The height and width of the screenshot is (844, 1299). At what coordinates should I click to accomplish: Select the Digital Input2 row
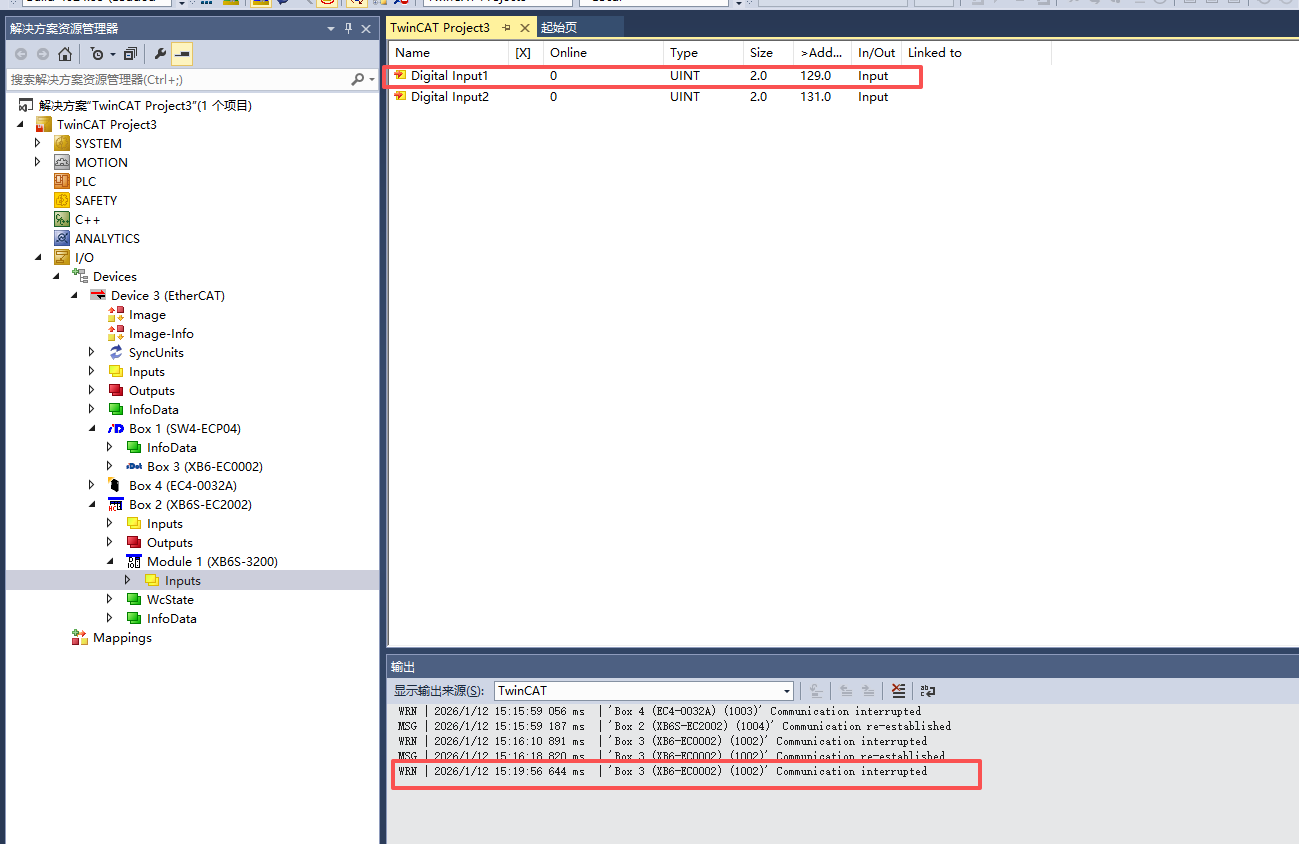click(449, 97)
